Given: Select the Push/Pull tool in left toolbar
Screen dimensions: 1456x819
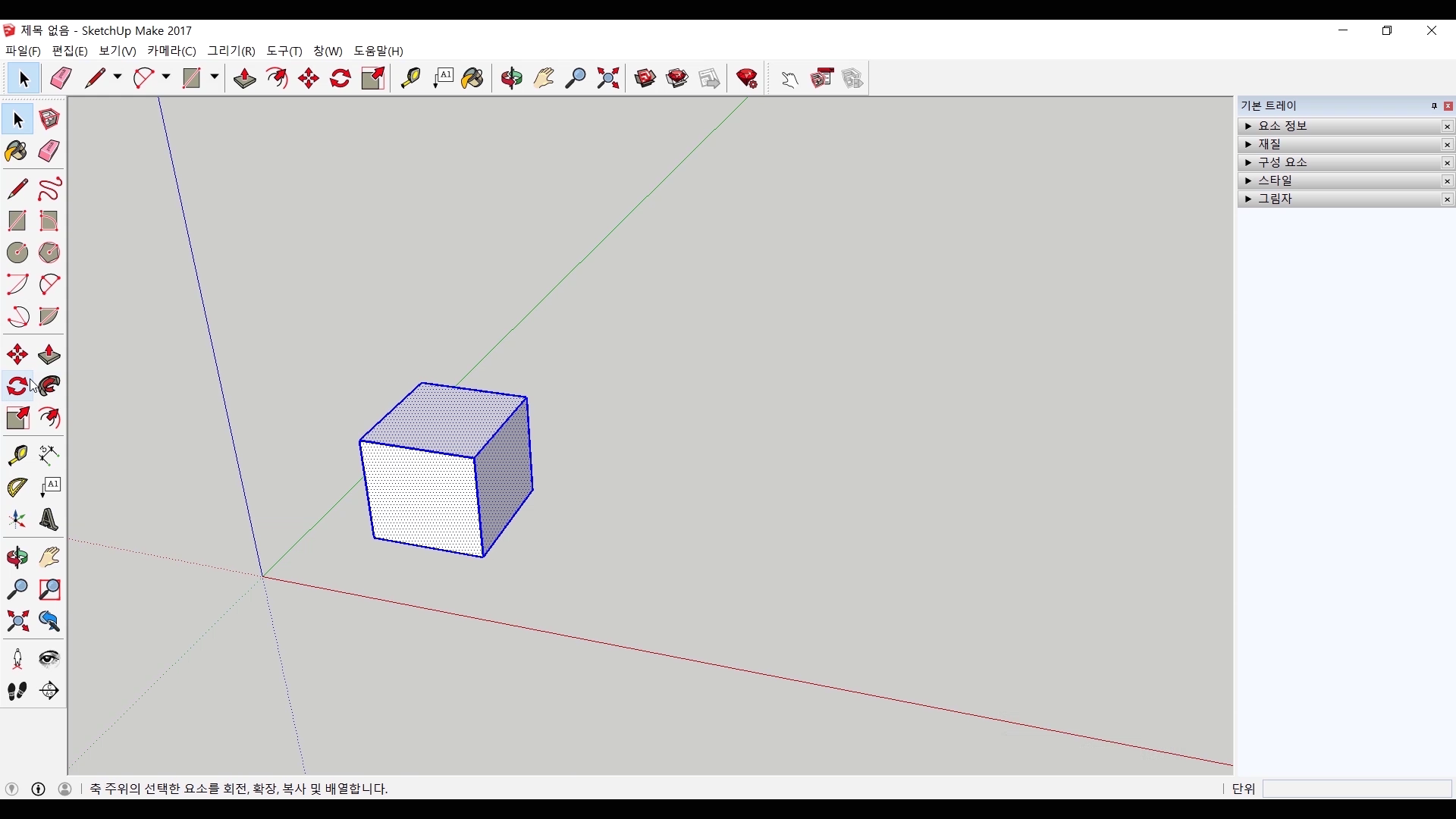Looking at the screenshot, I should [x=49, y=355].
